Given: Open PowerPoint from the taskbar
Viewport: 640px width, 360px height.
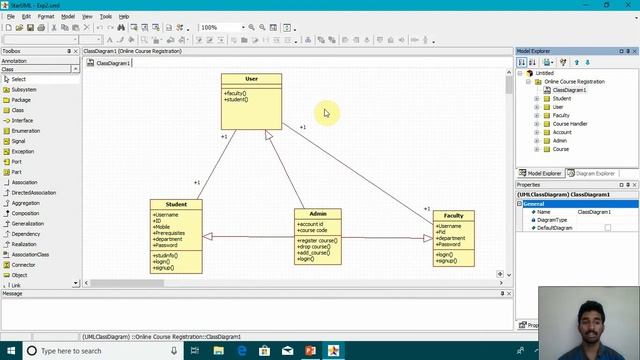Looking at the screenshot, I should 311,351.
